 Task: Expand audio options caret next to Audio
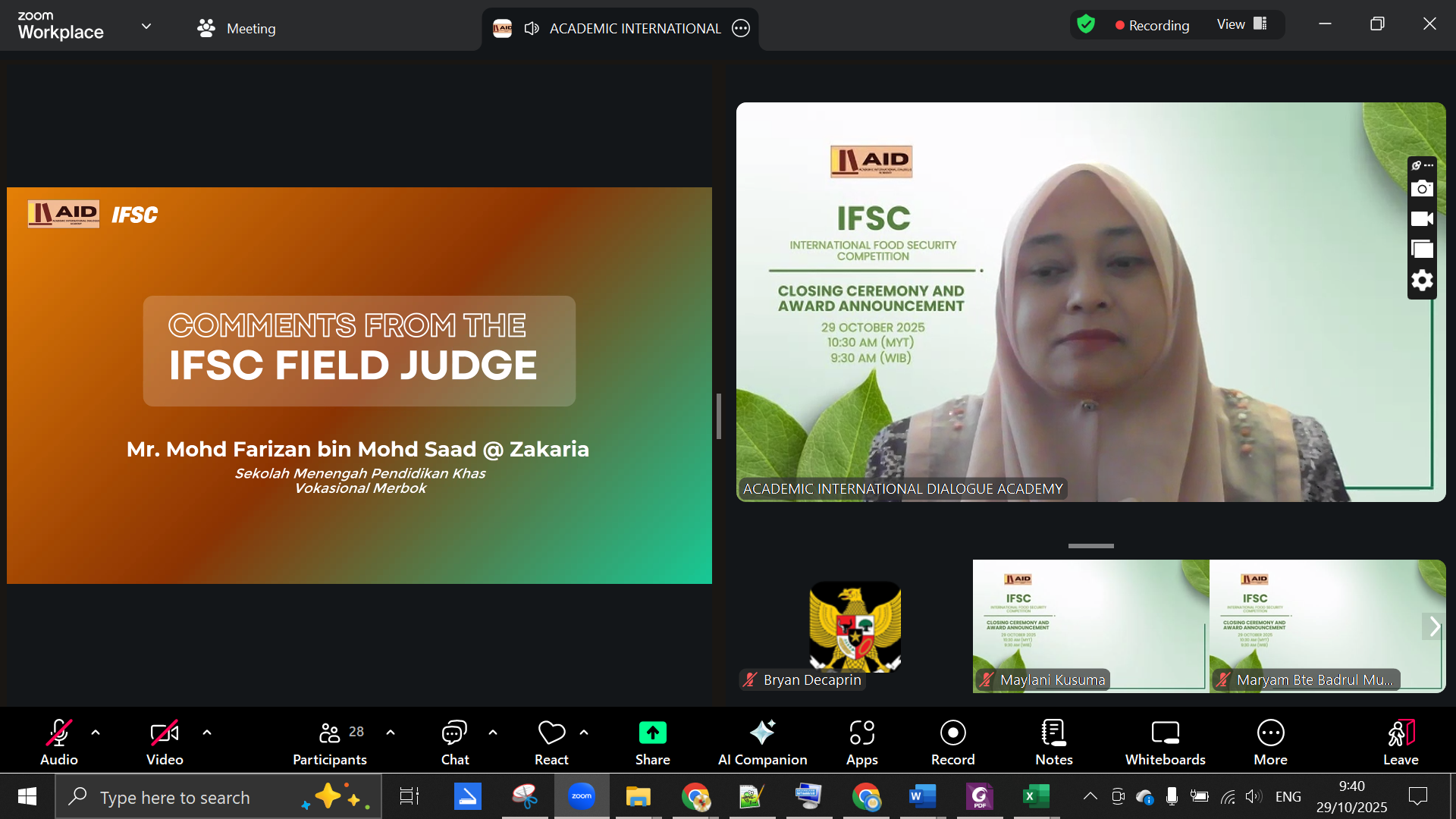[x=96, y=733]
